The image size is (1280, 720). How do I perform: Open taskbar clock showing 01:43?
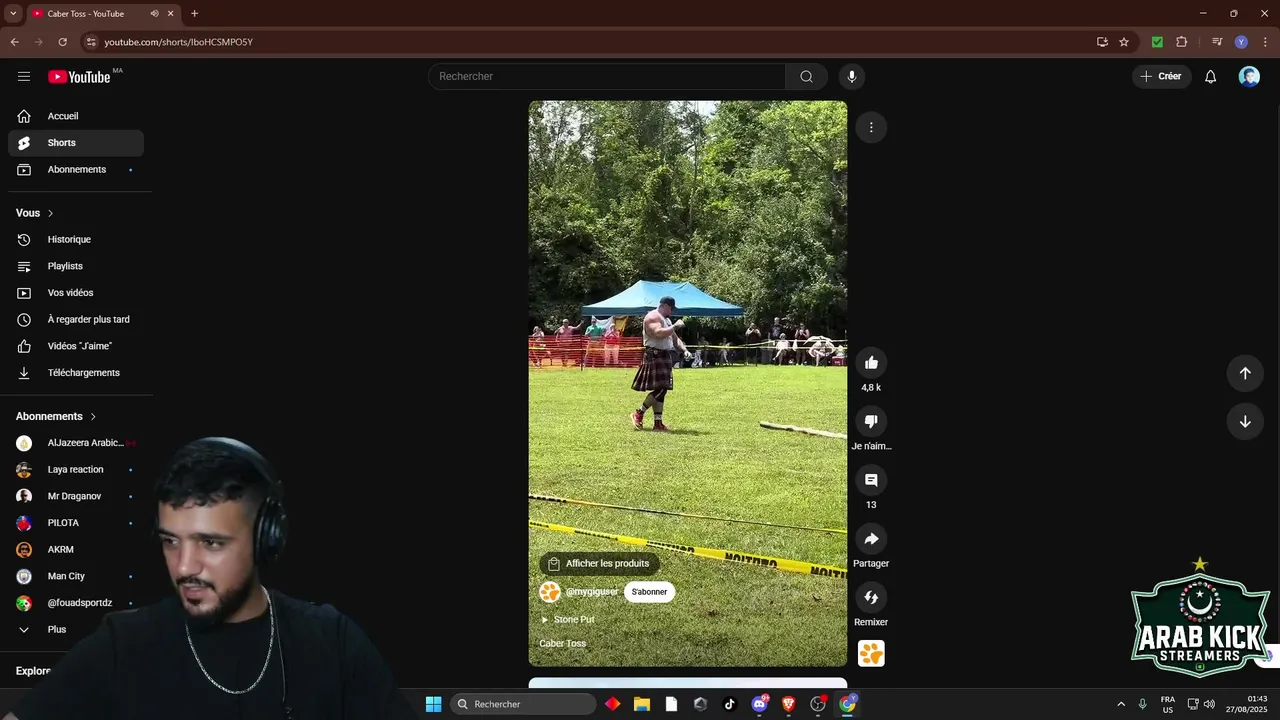pos(1247,704)
